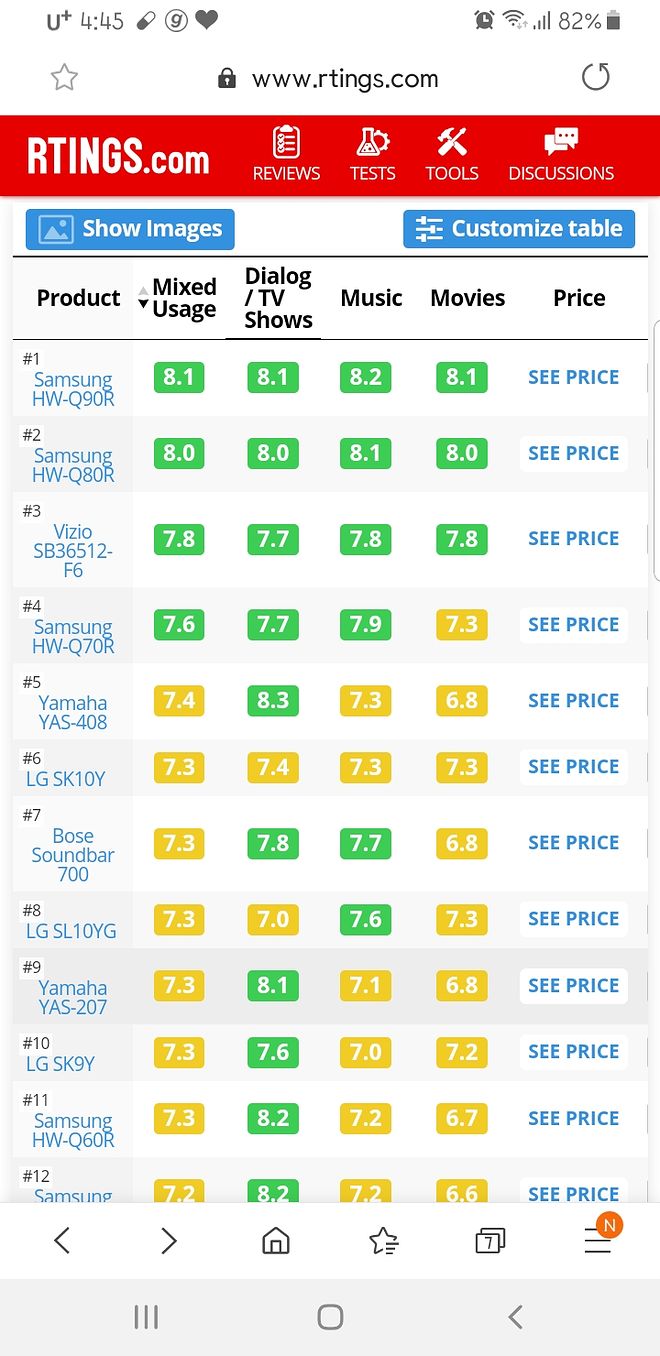
Task: Reload the page with refresh icon
Action: pyautogui.click(x=595, y=78)
